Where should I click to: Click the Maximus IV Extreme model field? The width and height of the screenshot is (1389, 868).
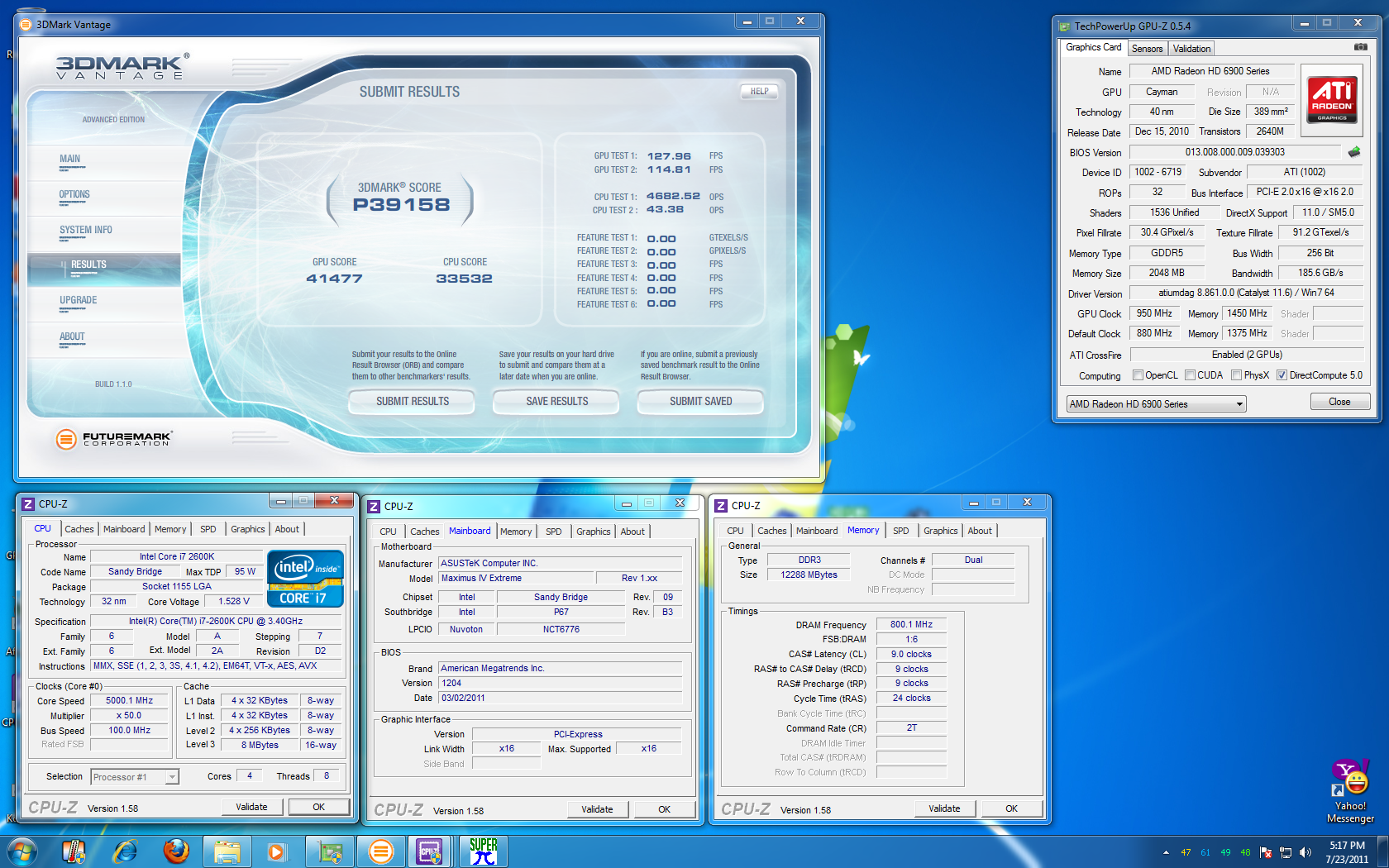click(516, 578)
